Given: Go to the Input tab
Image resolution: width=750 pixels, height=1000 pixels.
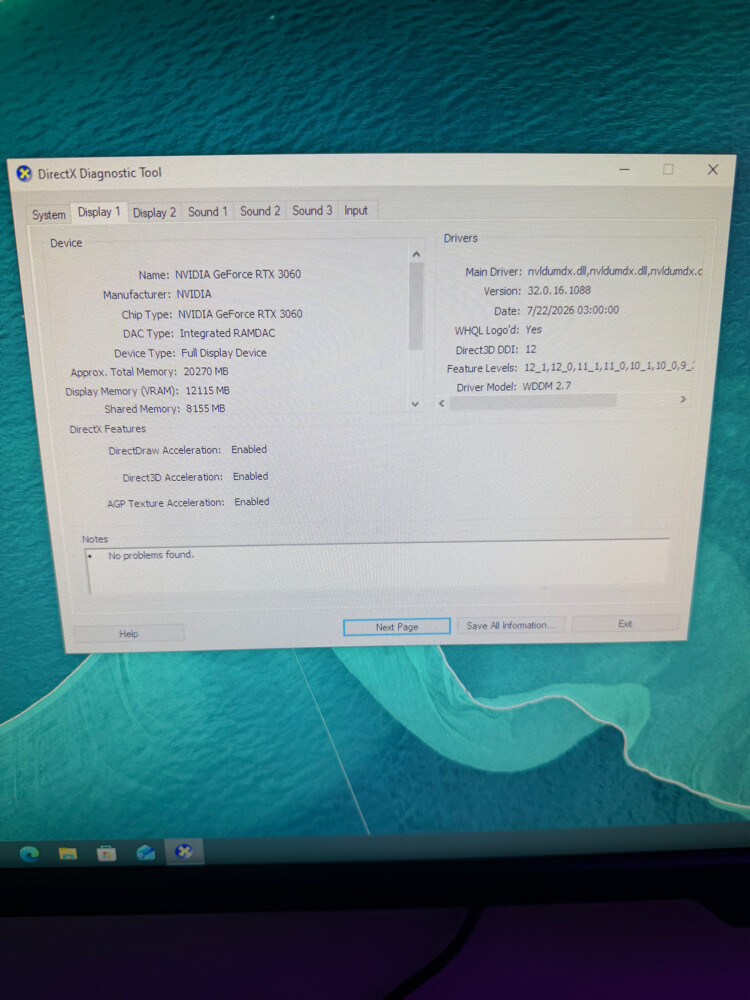Looking at the screenshot, I should 356,210.
